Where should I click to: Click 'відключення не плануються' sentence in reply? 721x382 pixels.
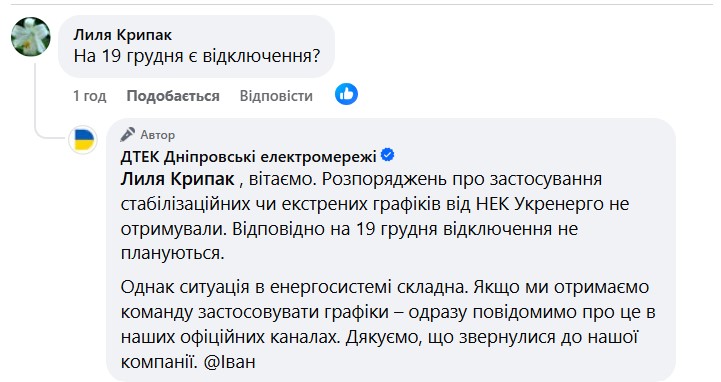click(x=349, y=241)
